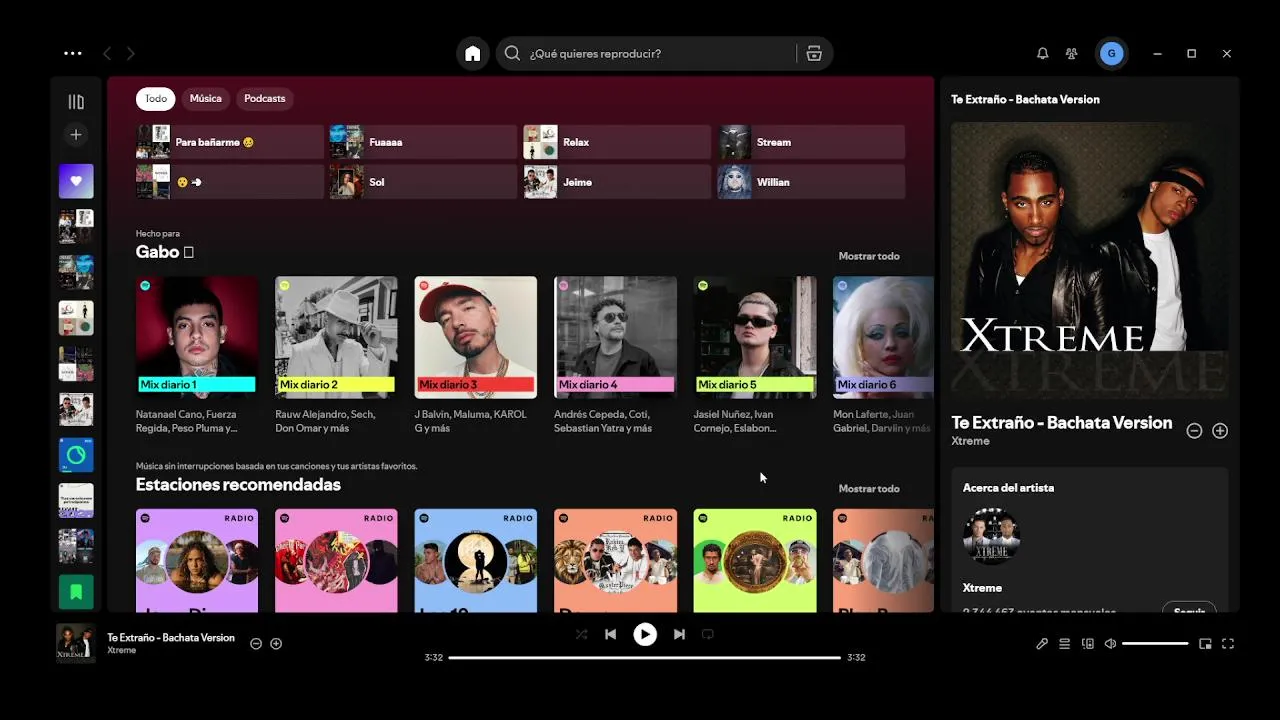Toggle repeat in the player bar
Screen dimensions: 1280x720
click(708, 634)
